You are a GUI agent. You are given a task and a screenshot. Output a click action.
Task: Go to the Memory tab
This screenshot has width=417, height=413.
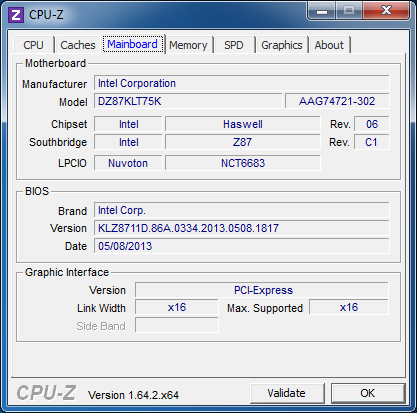pyautogui.click(x=188, y=45)
